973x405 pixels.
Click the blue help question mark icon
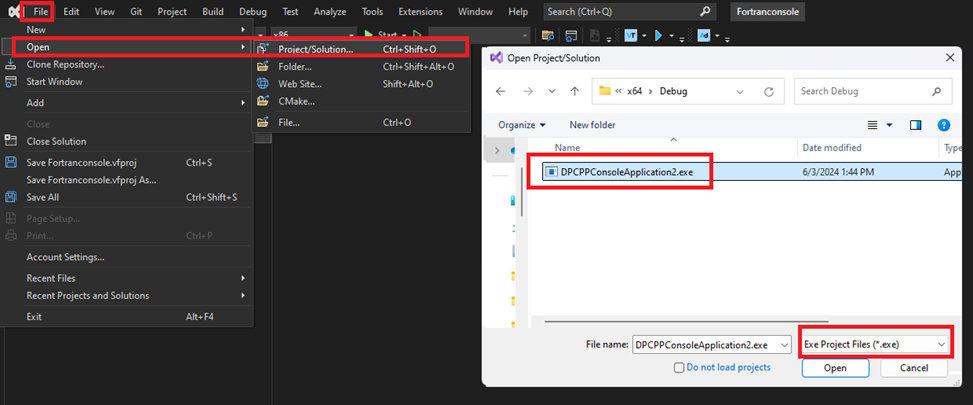(944, 125)
